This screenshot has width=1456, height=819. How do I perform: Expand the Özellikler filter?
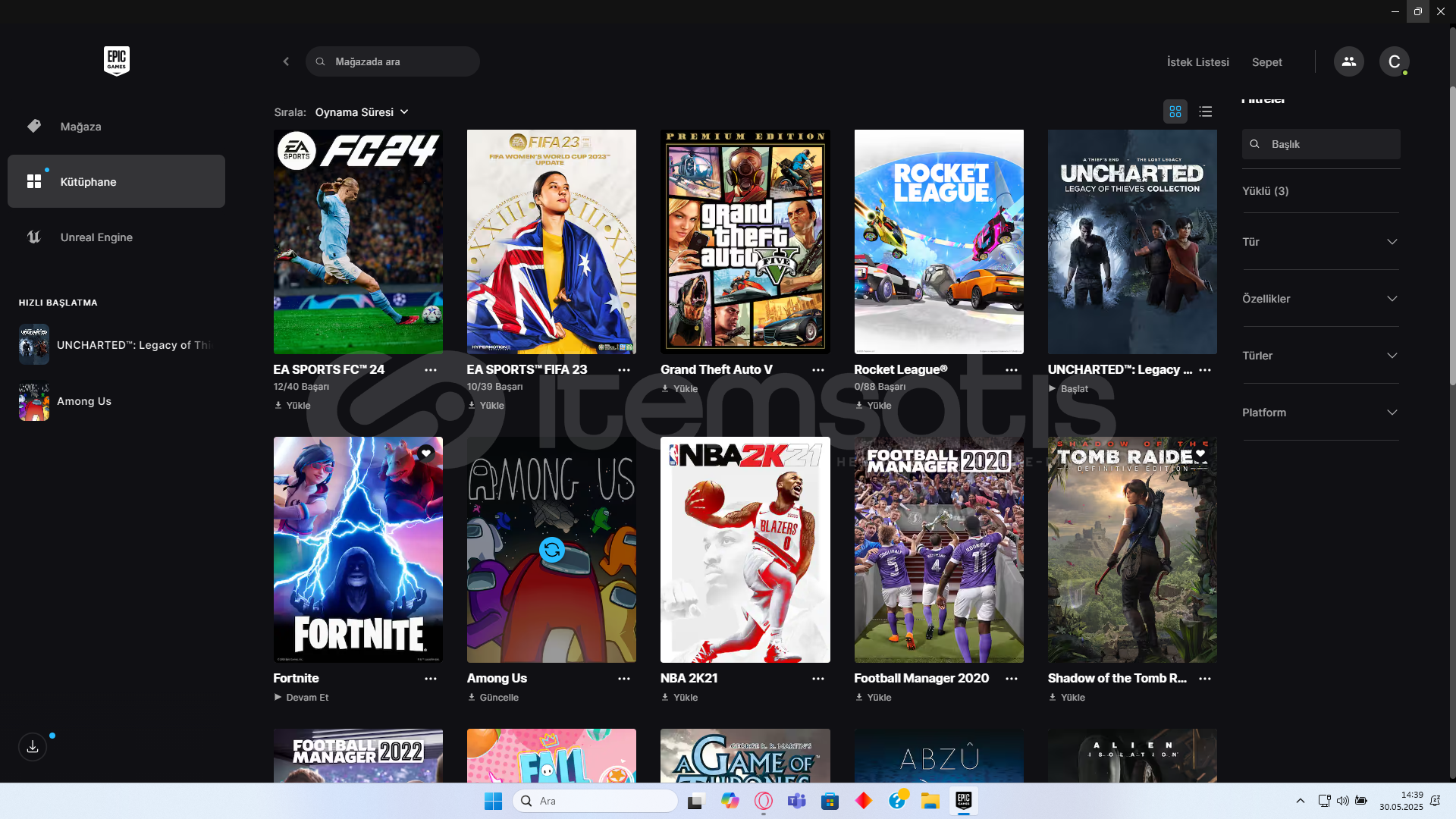click(1320, 299)
